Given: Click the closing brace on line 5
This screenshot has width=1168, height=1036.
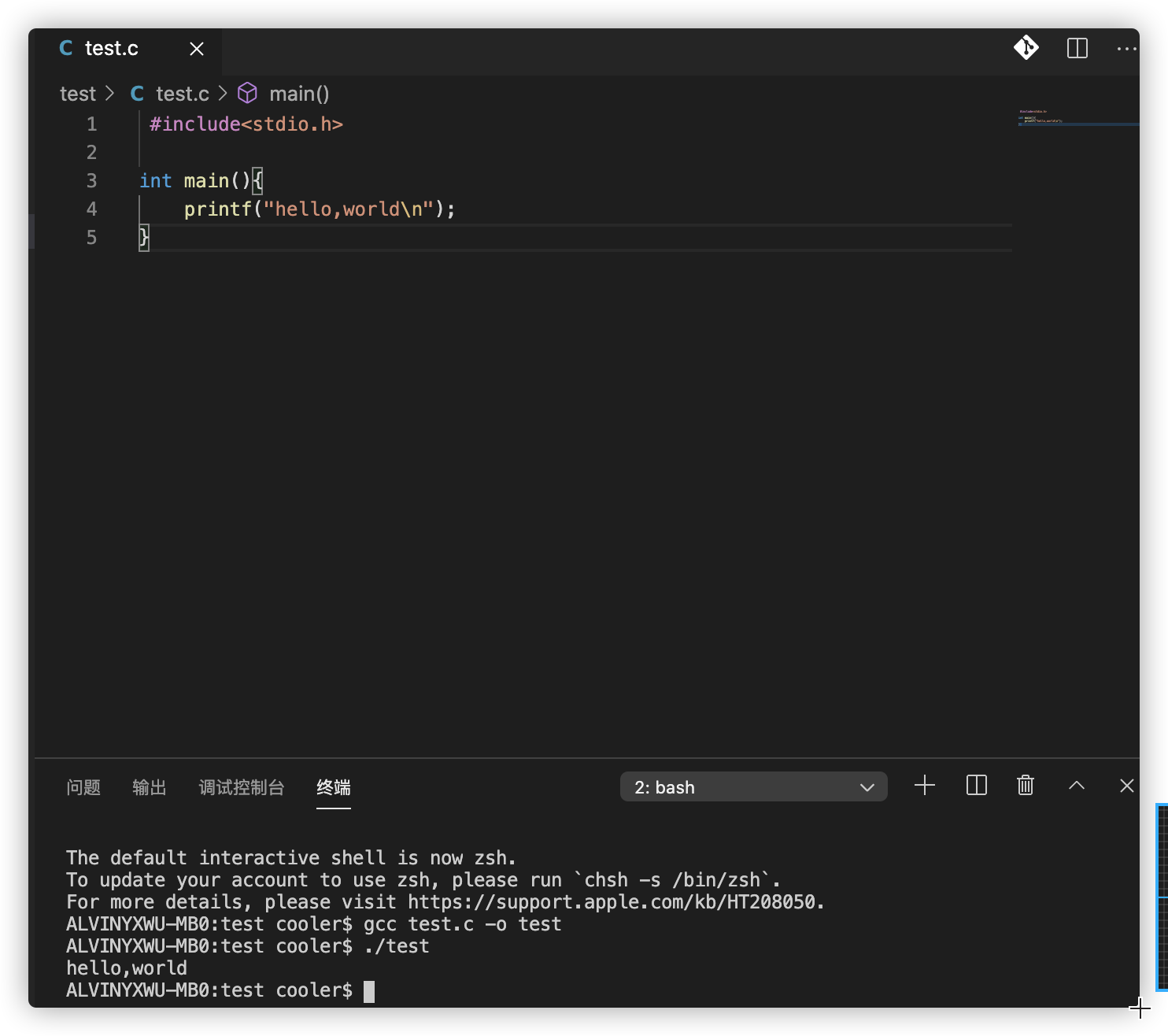Looking at the screenshot, I should point(144,238).
